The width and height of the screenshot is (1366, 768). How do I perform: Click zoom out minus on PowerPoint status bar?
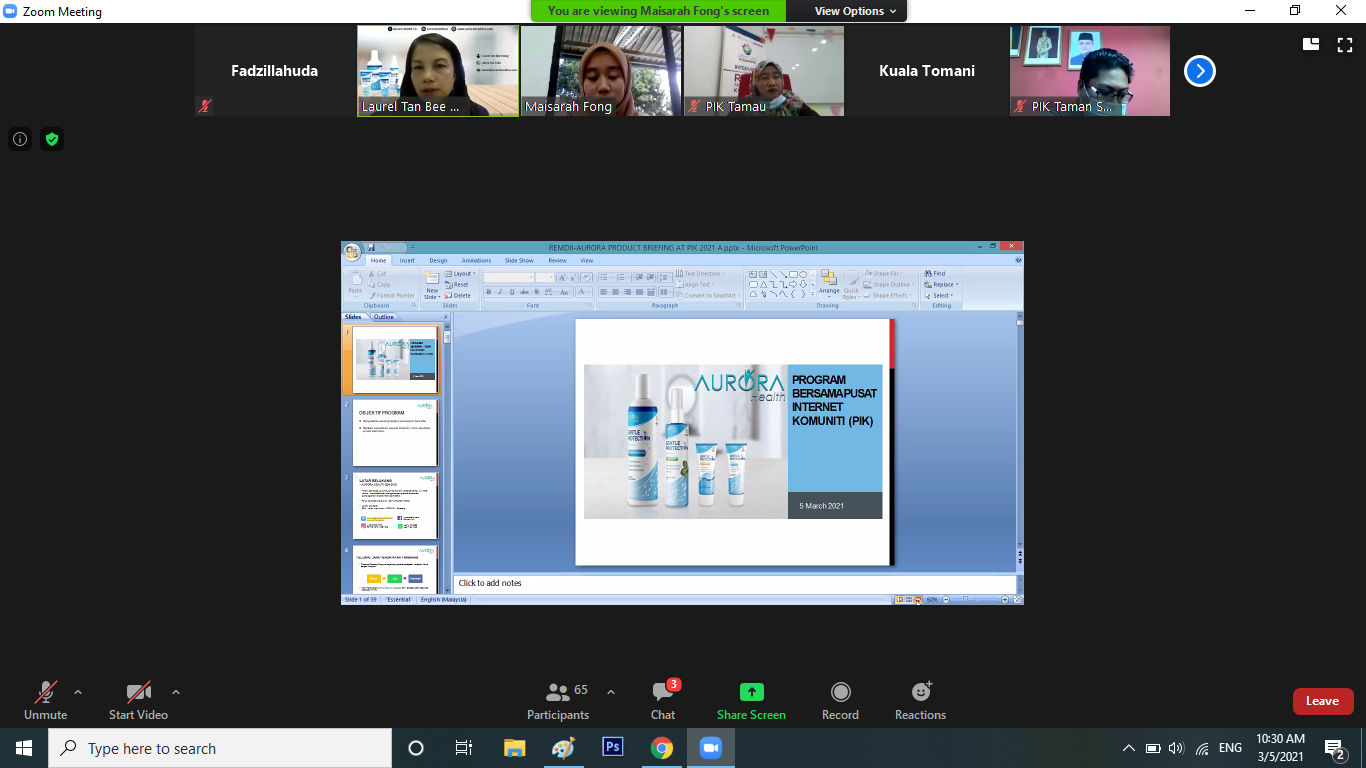point(946,599)
